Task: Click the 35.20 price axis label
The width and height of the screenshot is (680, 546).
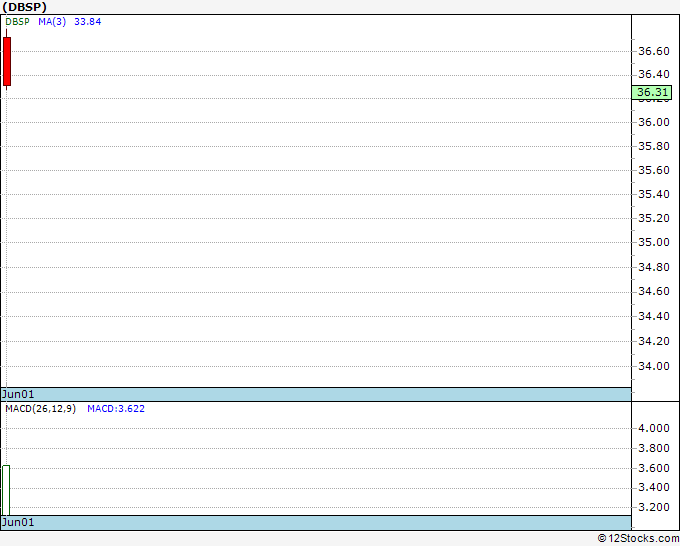Action: [x=654, y=218]
